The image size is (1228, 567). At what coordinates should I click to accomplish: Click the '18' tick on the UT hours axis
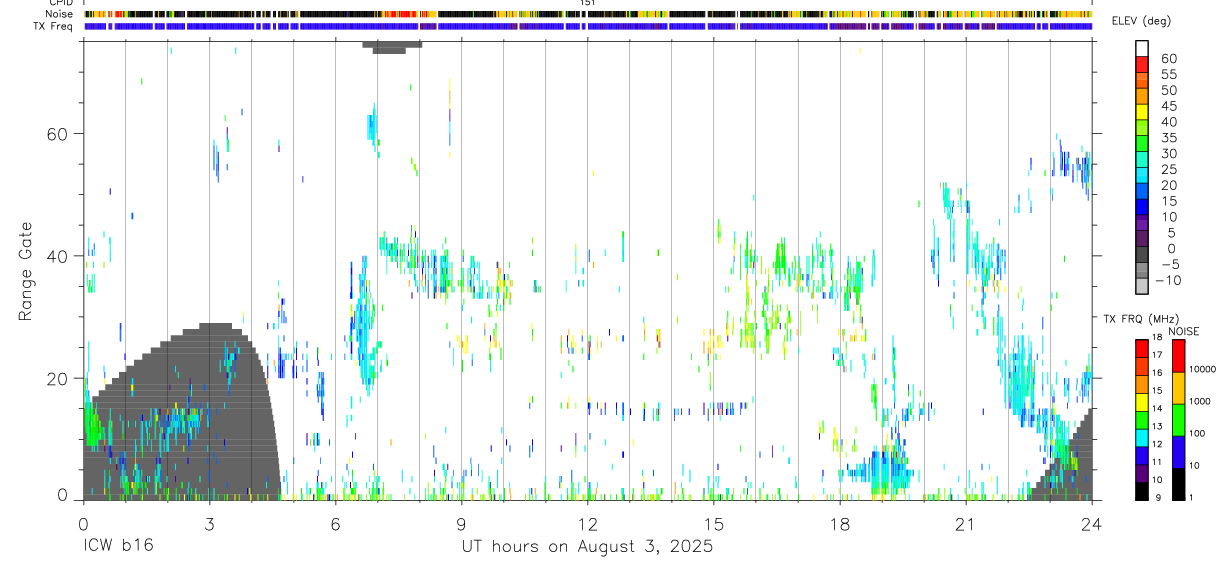coord(840,524)
